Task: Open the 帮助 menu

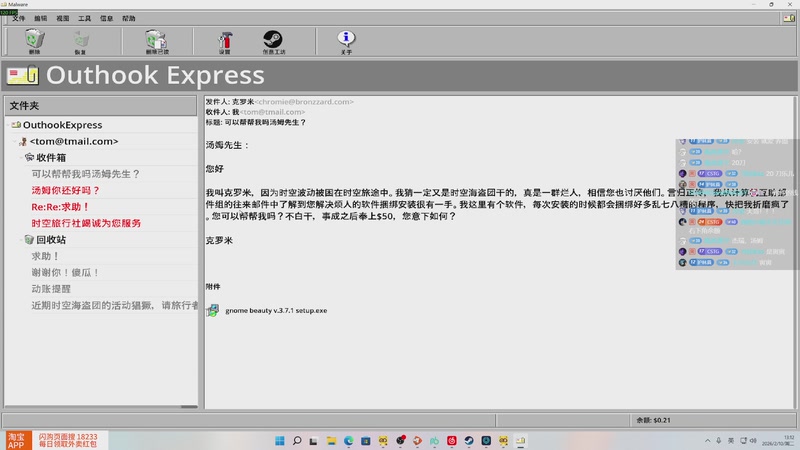Action: 129,18
